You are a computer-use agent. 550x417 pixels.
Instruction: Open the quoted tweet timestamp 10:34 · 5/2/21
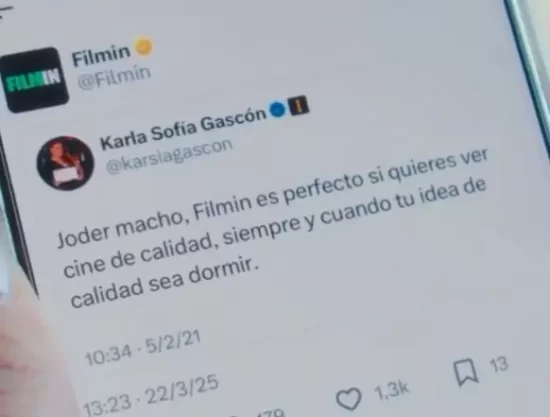(x=143, y=348)
